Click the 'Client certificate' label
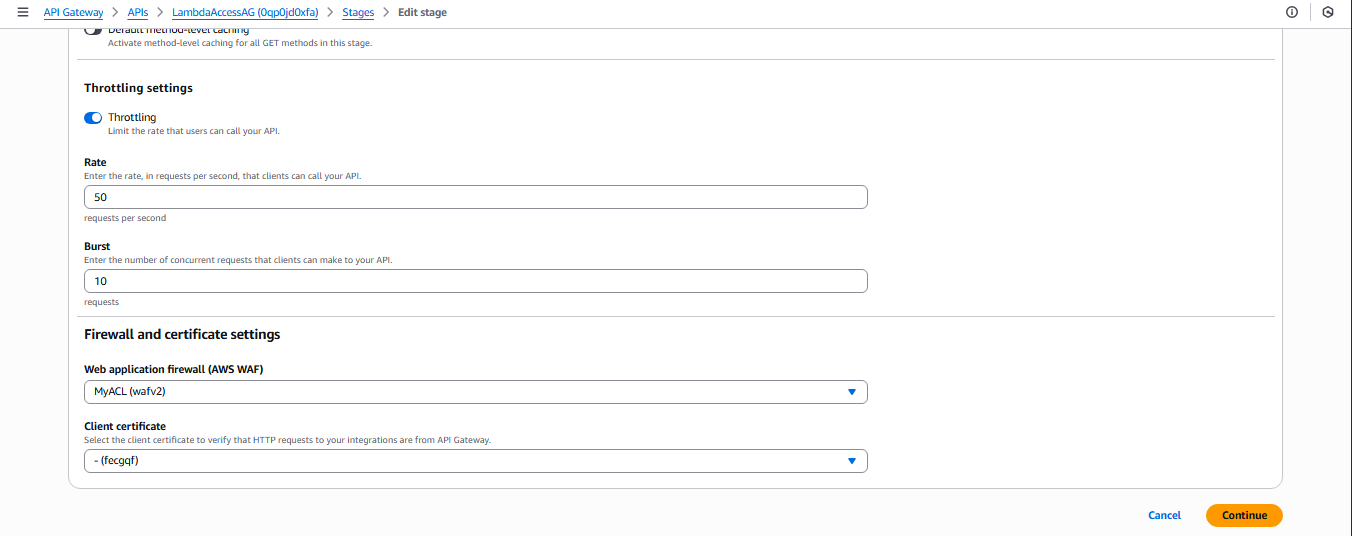This screenshot has width=1352, height=536. [125, 426]
